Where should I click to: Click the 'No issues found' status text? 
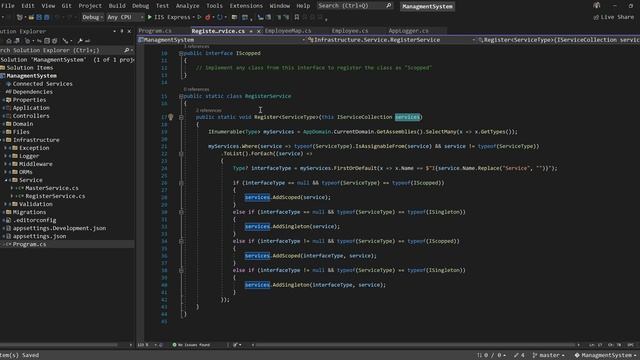(x=194, y=345)
